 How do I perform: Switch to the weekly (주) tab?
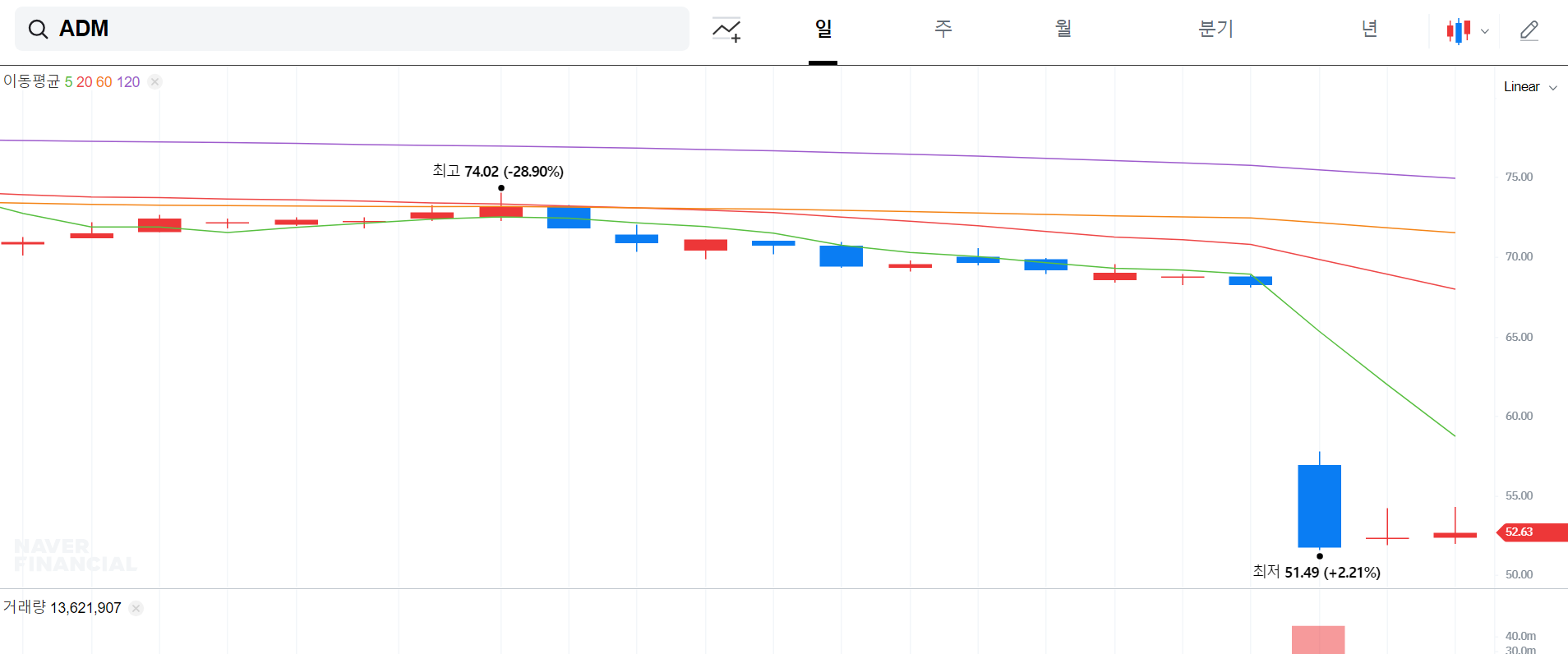(x=943, y=30)
